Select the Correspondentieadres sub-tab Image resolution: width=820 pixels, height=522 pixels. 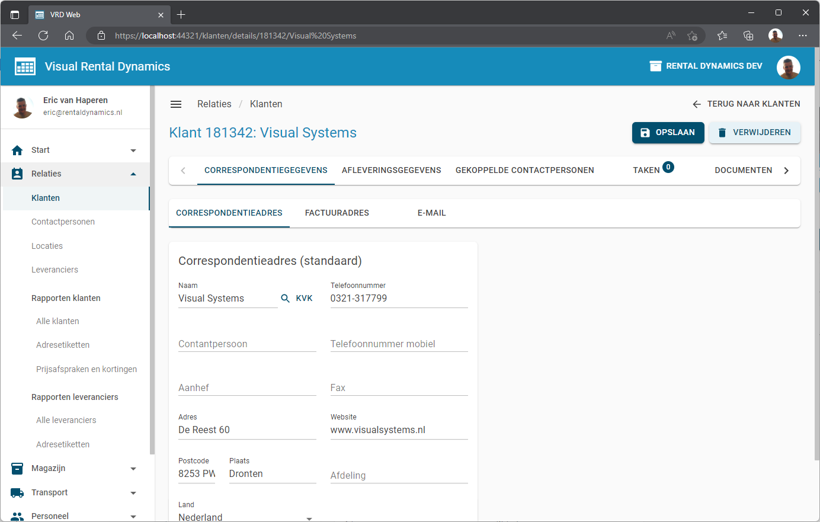coord(229,213)
